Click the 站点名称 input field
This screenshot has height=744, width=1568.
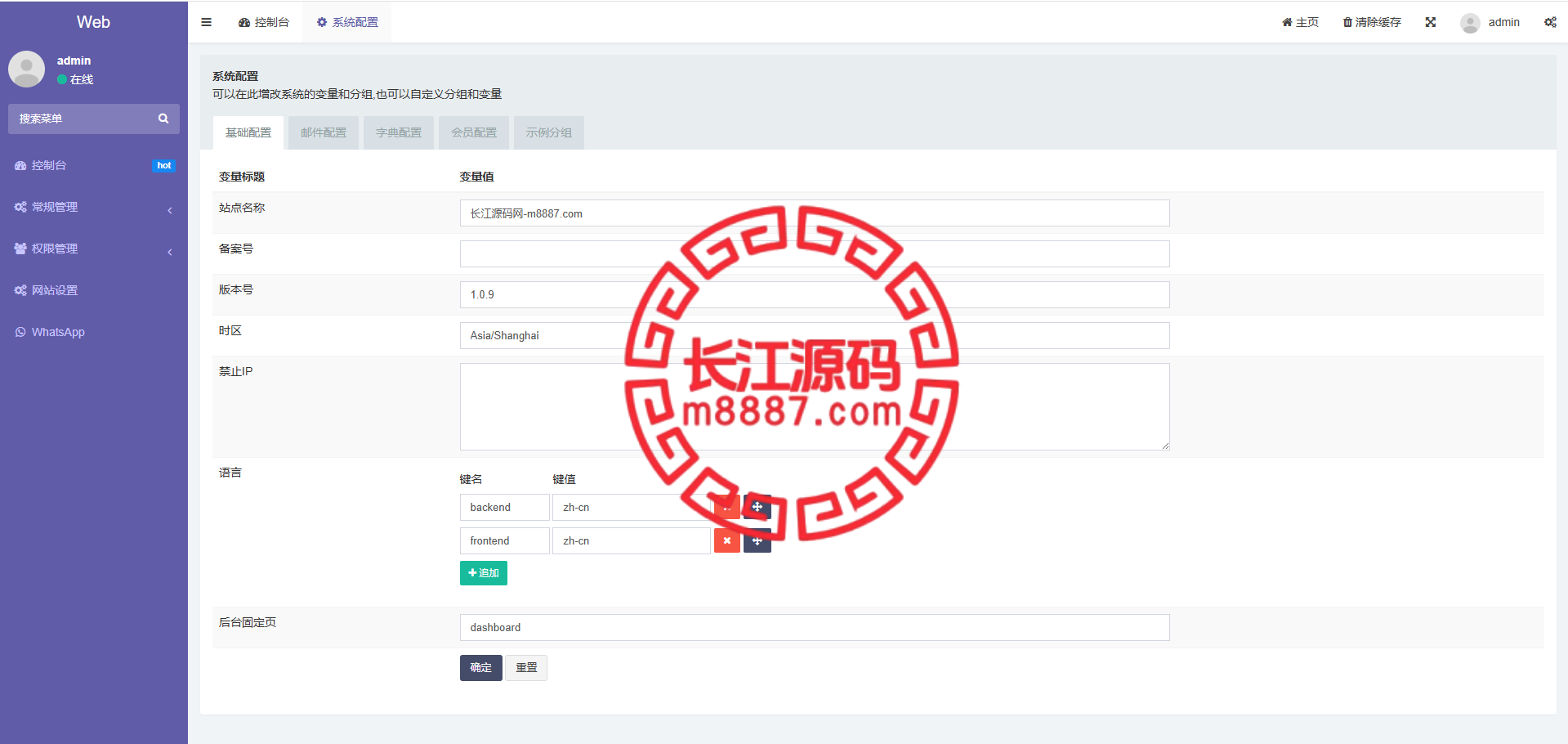pos(815,213)
